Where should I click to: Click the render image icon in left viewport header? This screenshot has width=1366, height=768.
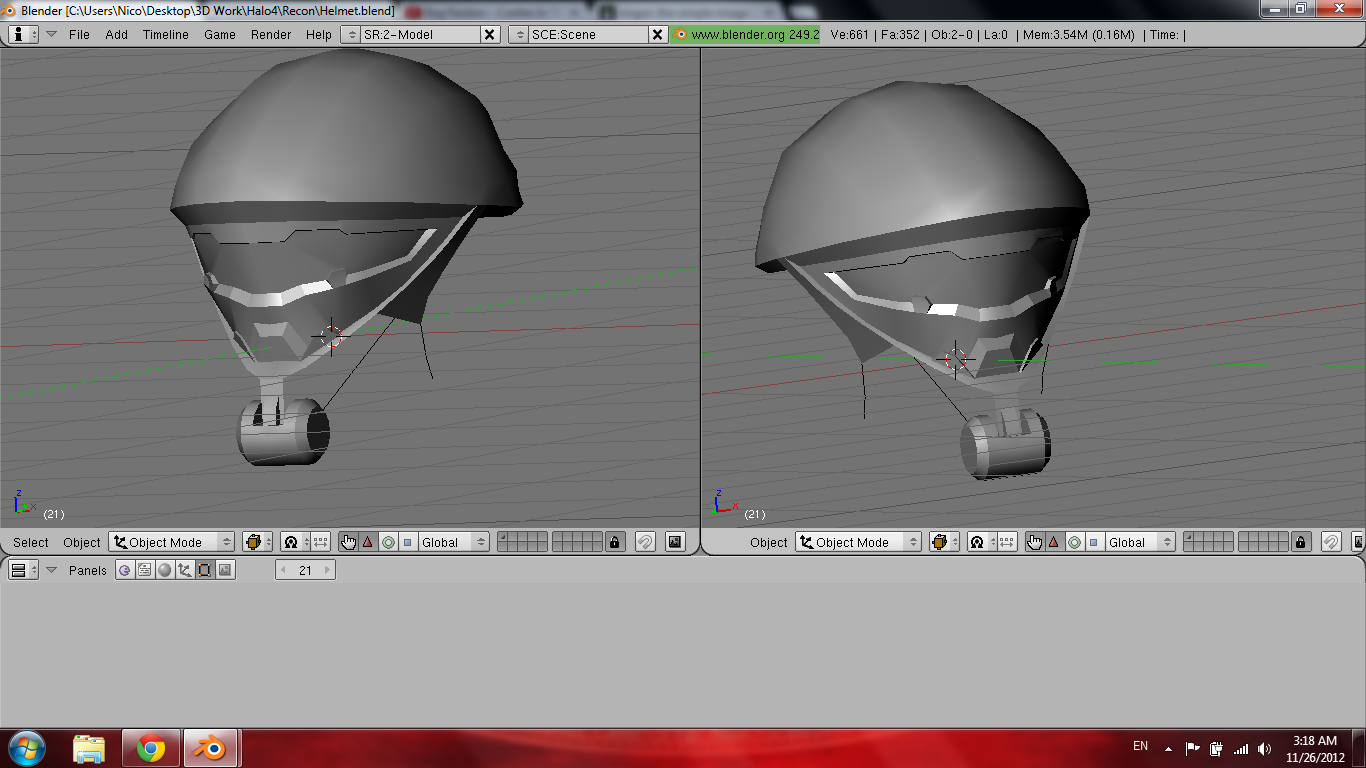pos(675,542)
